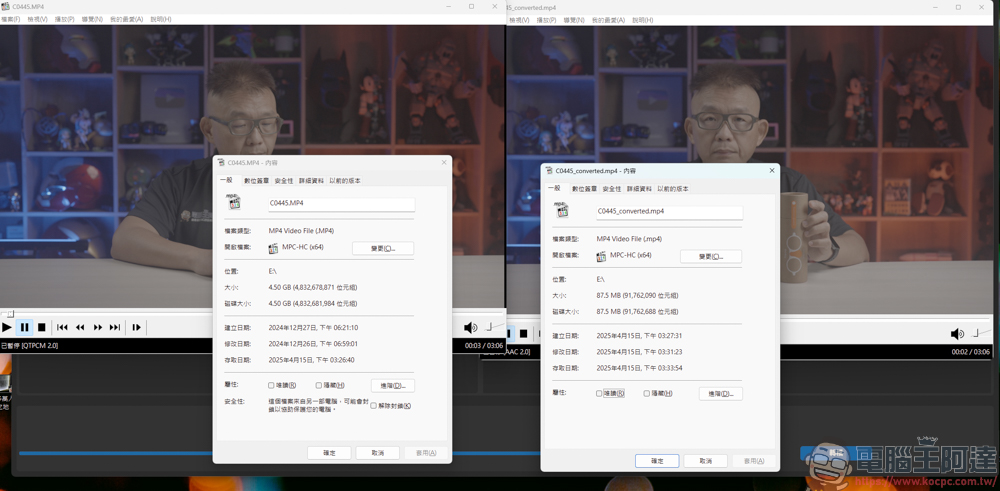Click the rewind button in C0445.MP4 player

[80, 327]
